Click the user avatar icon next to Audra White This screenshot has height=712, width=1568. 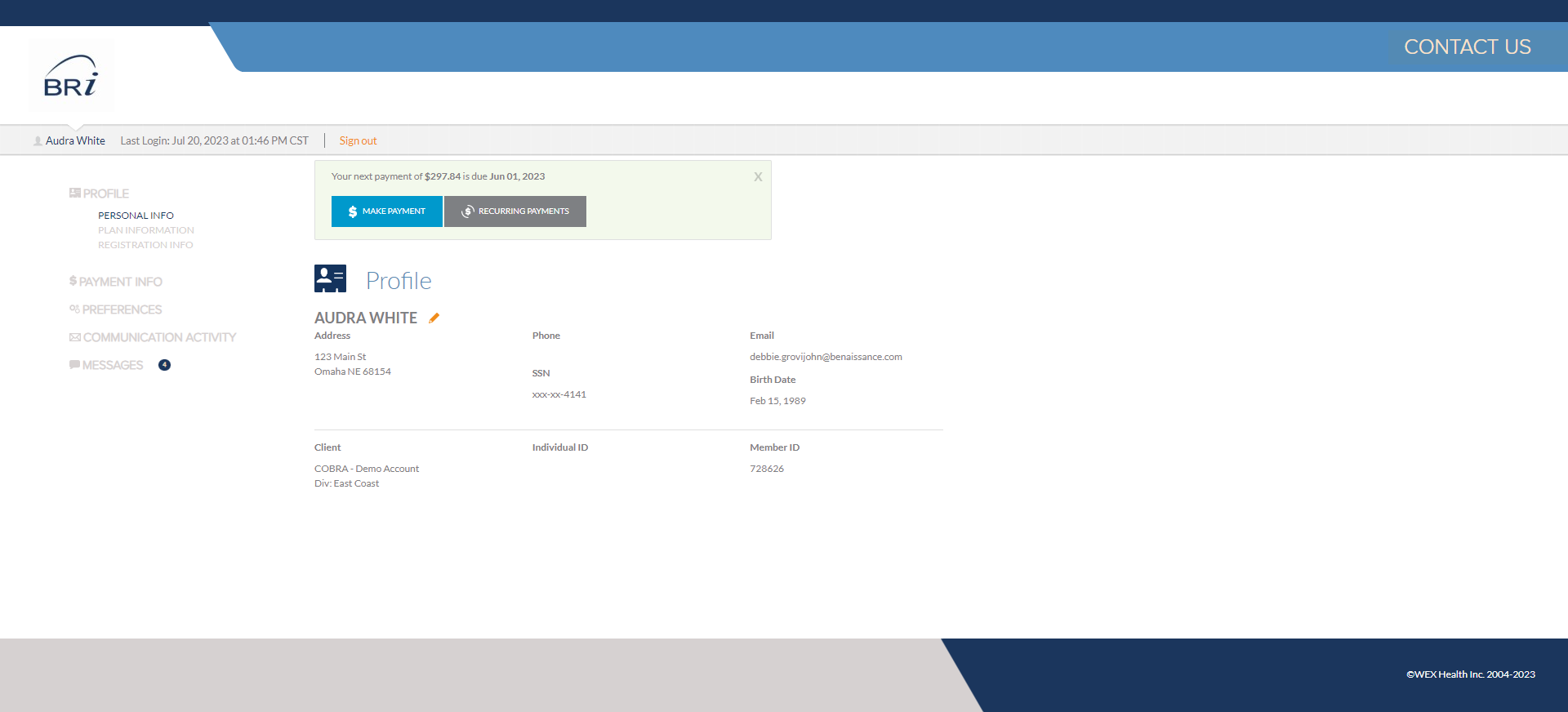point(38,141)
